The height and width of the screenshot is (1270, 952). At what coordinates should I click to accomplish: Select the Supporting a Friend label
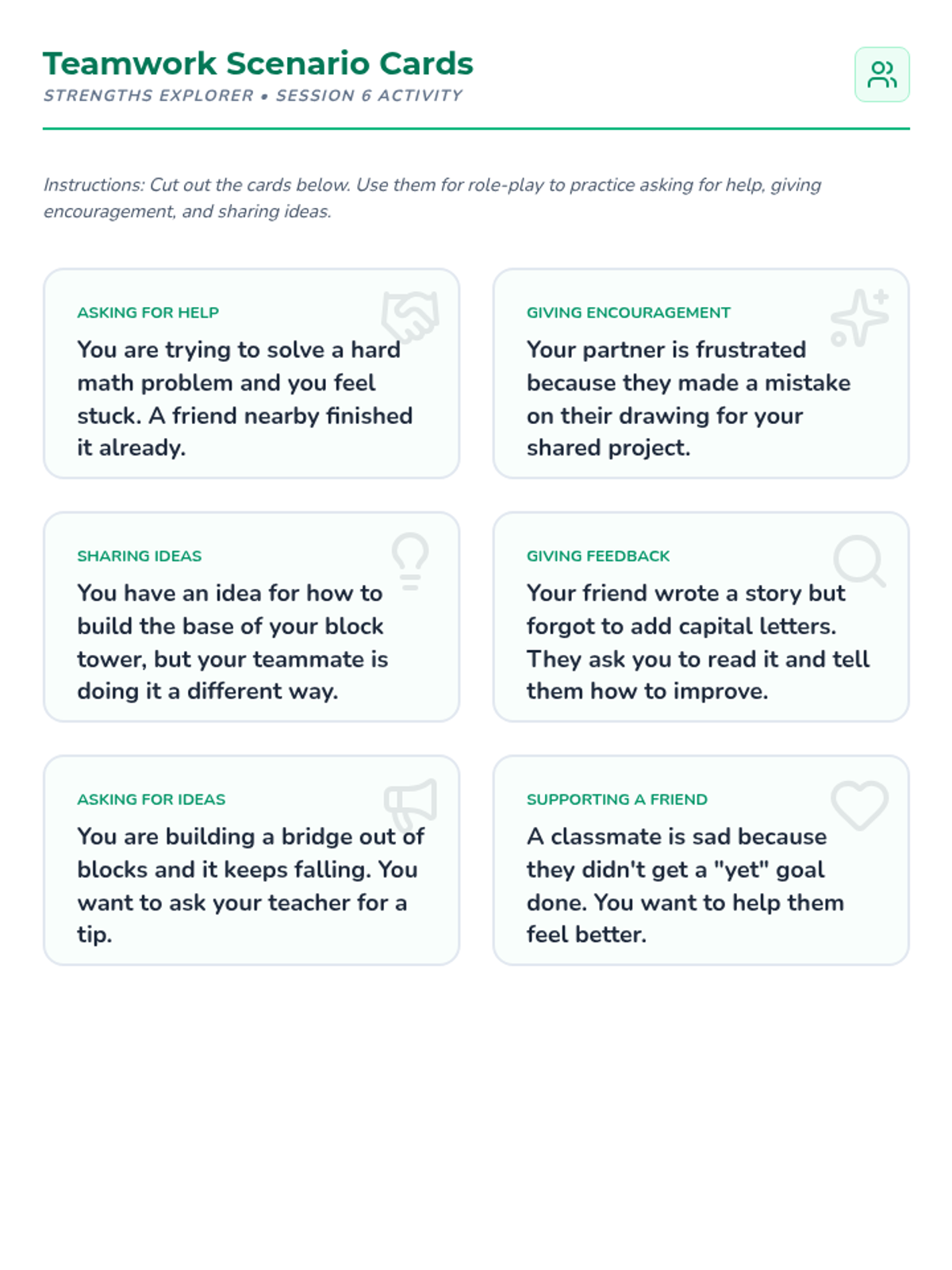616,799
